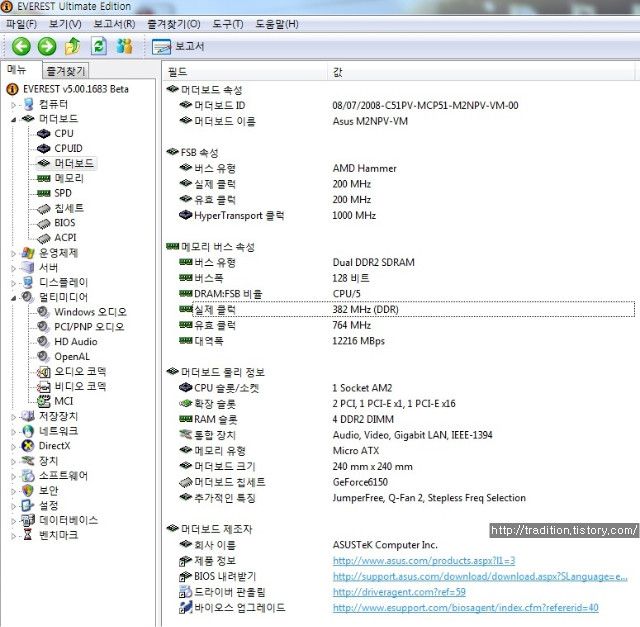
Task: Collapse the 멀티미디어 tree node arrow
Action: coord(13,298)
